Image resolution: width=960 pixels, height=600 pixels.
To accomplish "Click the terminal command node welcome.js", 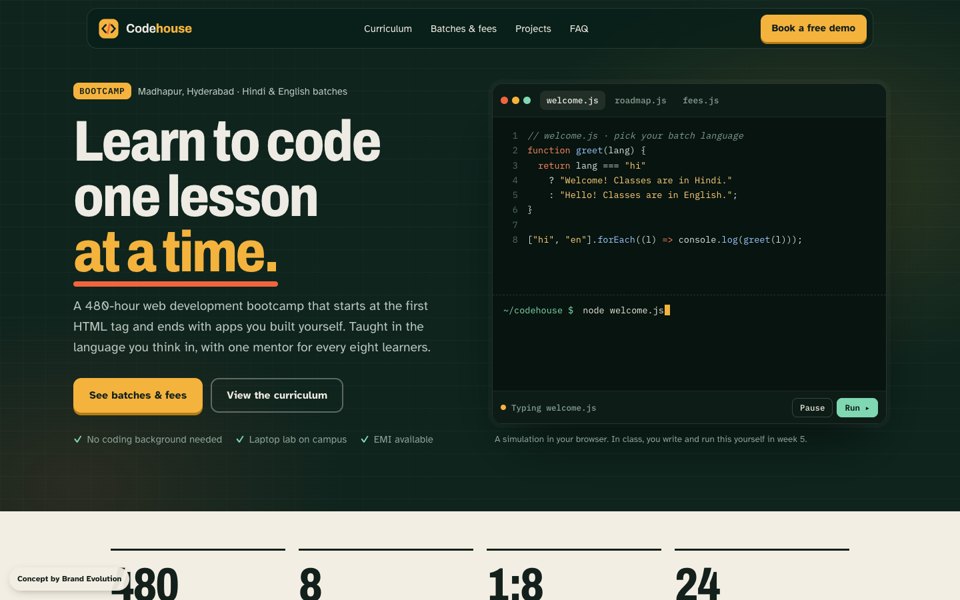I will [623, 310].
